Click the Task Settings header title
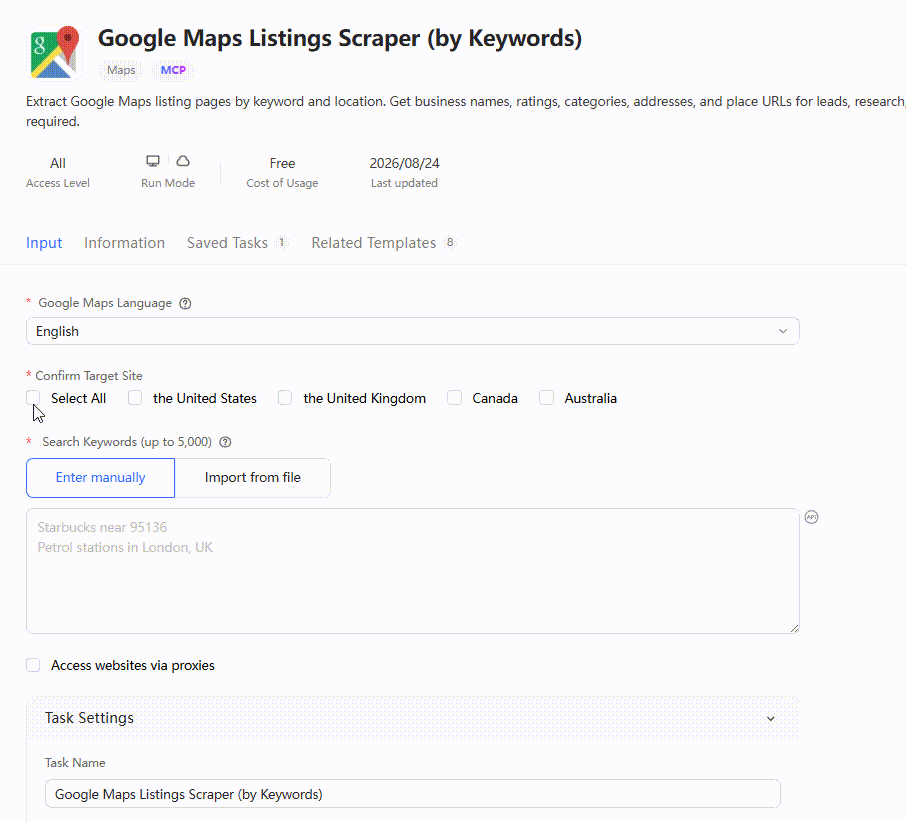906x822 pixels. point(89,718)
